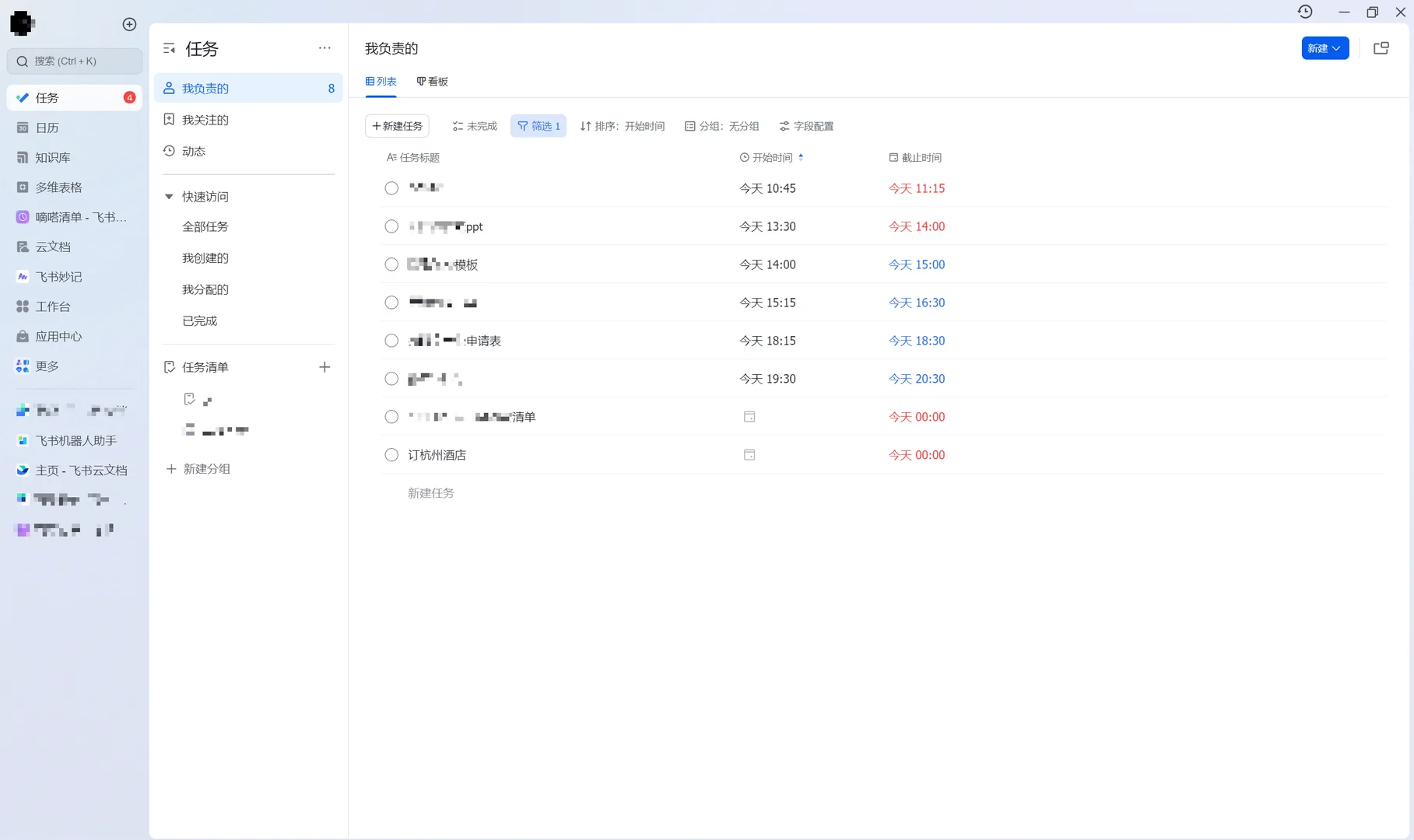The image size is (1414, 840).
Task: Open 嘀嗒清单 app in the sidebar
Action: coord(75,217)
